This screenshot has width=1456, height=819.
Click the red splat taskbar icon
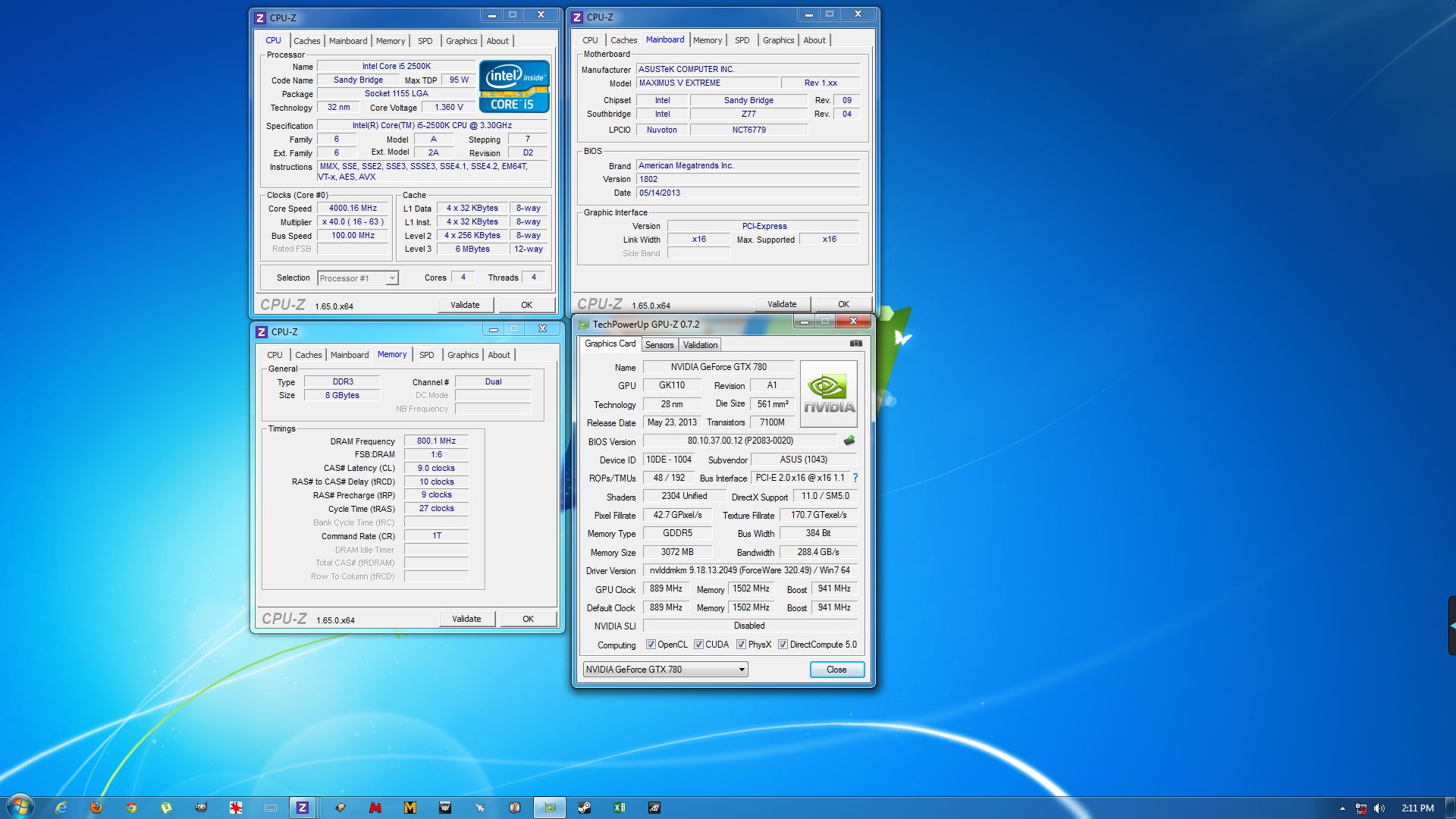(236, 808)
